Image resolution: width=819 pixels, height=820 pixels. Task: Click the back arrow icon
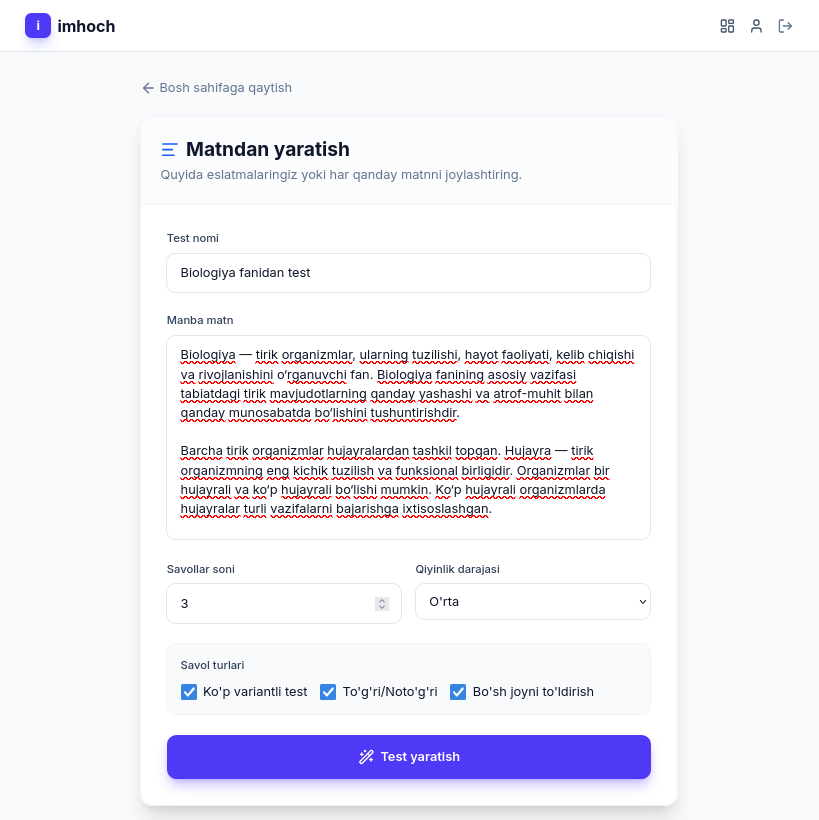point(148,88)
